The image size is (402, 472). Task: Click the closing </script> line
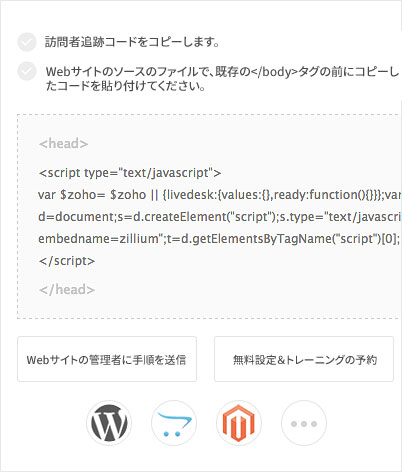click(x=67, y=261)
